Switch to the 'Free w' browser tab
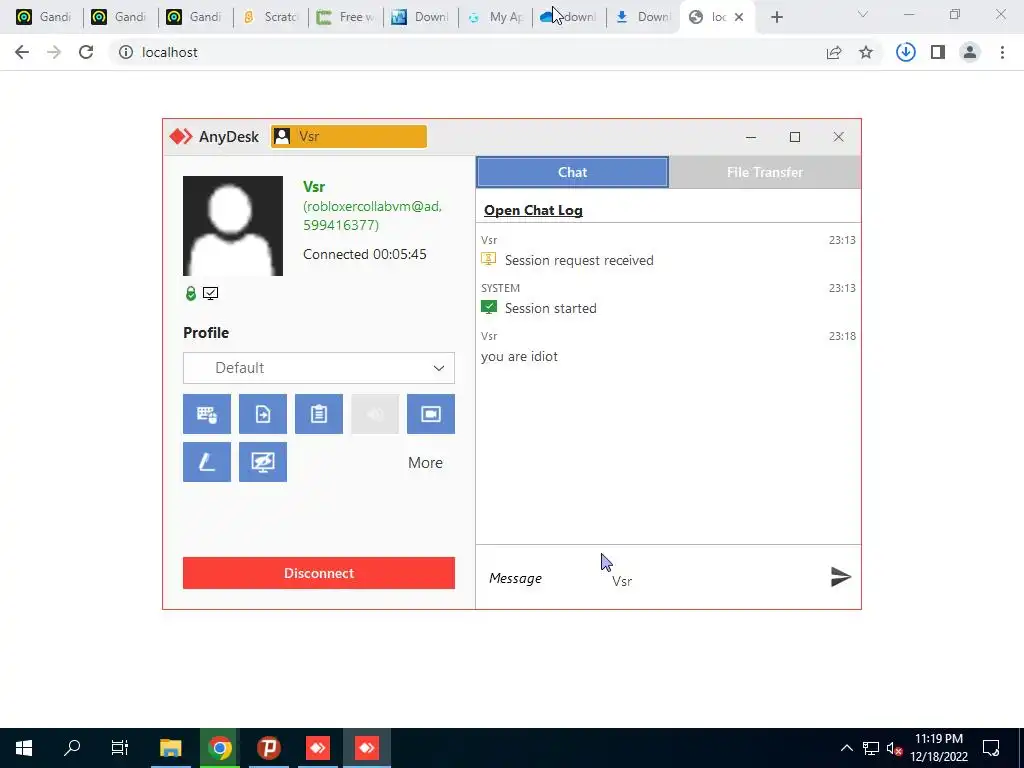The width and height of the screenshot is (1024, 768). (345, 17)
